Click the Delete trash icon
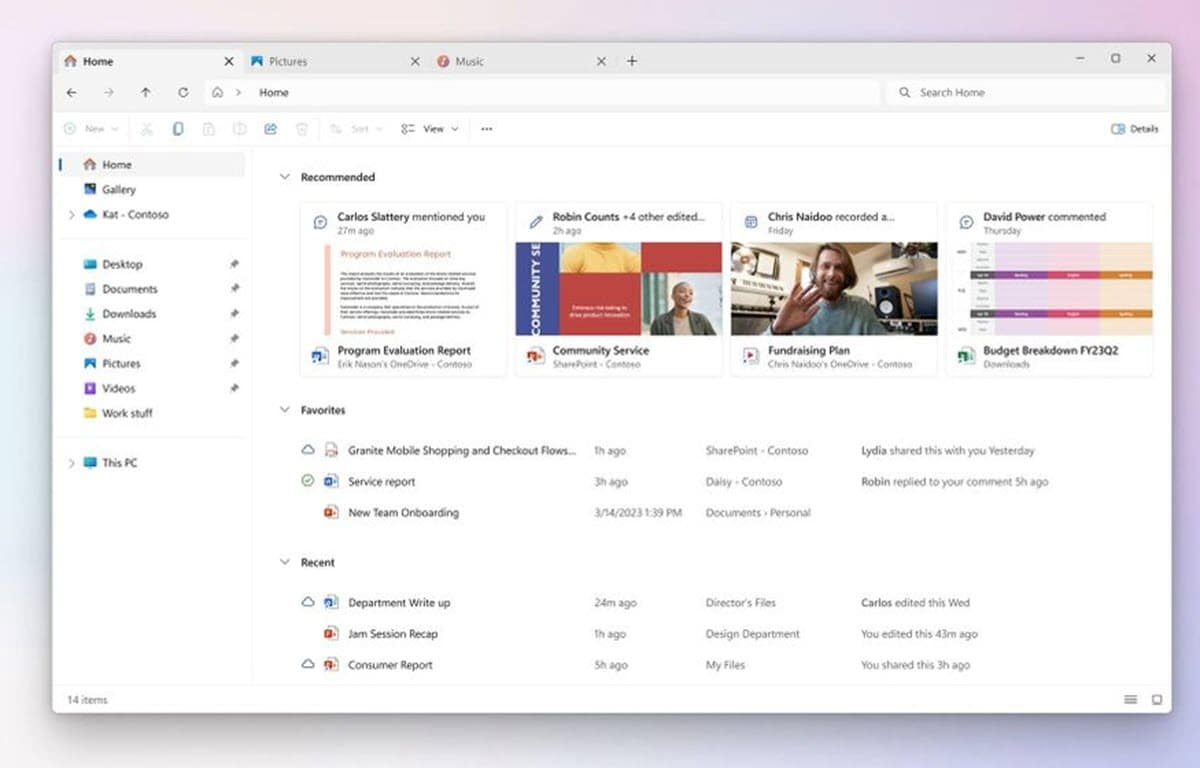Screen dimensions: 1200x768 coord(301,129)
